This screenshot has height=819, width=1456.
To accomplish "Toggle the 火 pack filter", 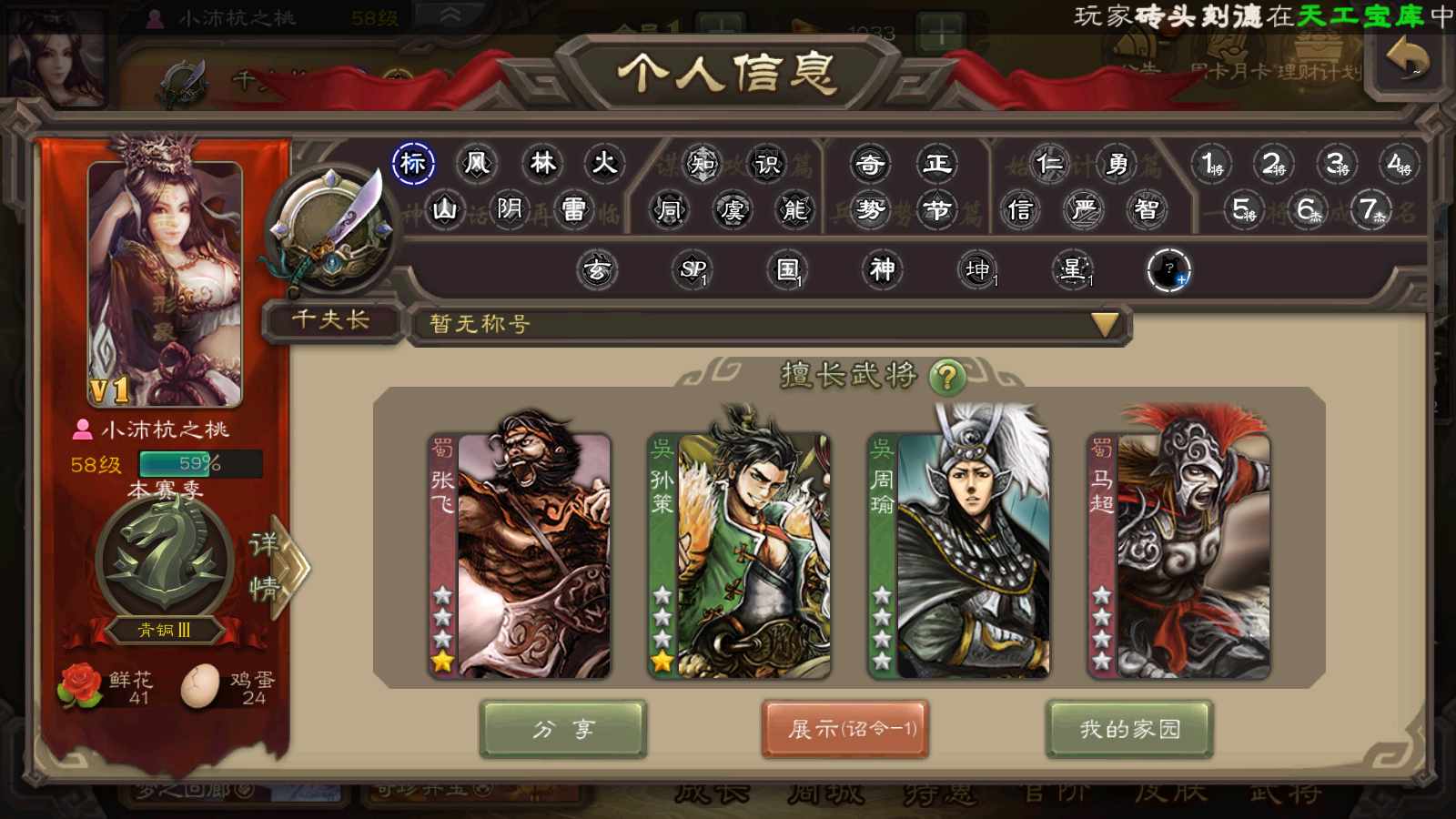I will point(604,164).
